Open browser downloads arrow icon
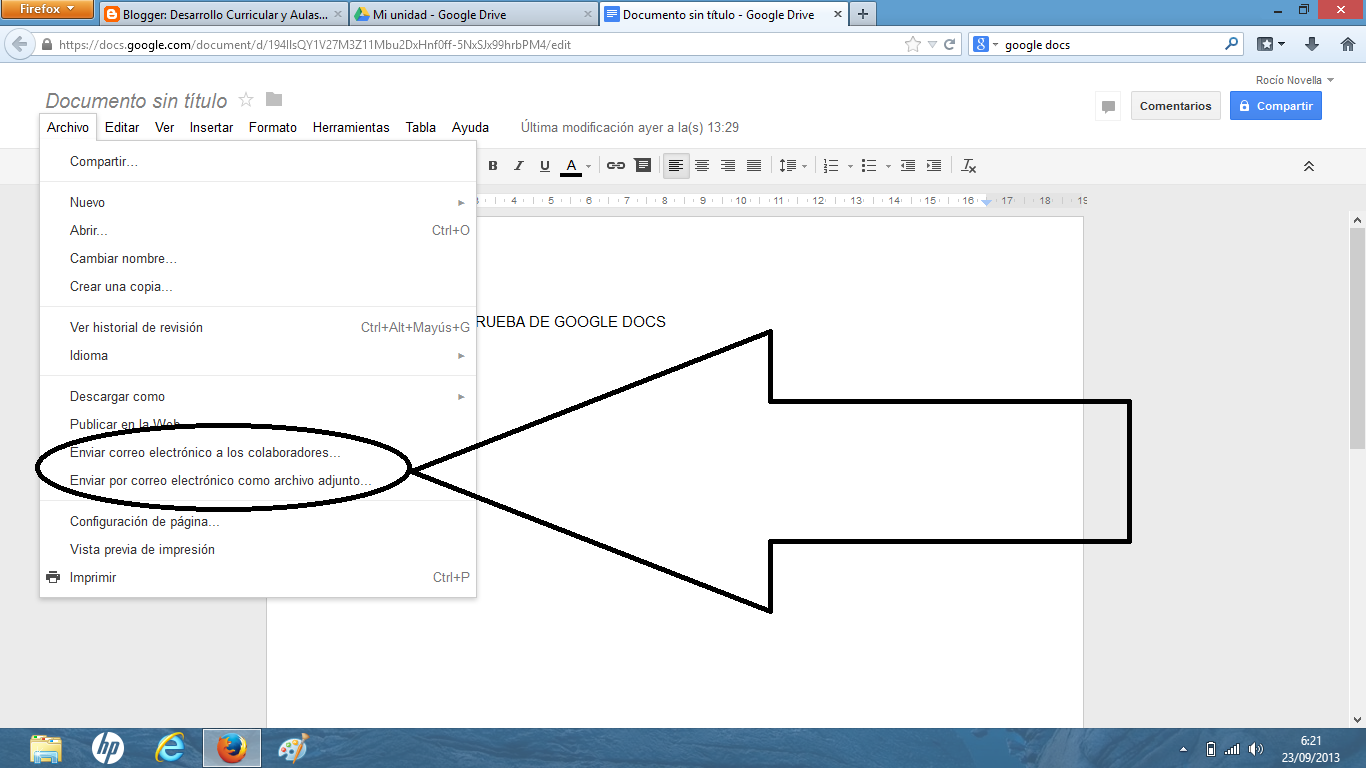The image size is (1366, 768). click(x=1313, y=44)
